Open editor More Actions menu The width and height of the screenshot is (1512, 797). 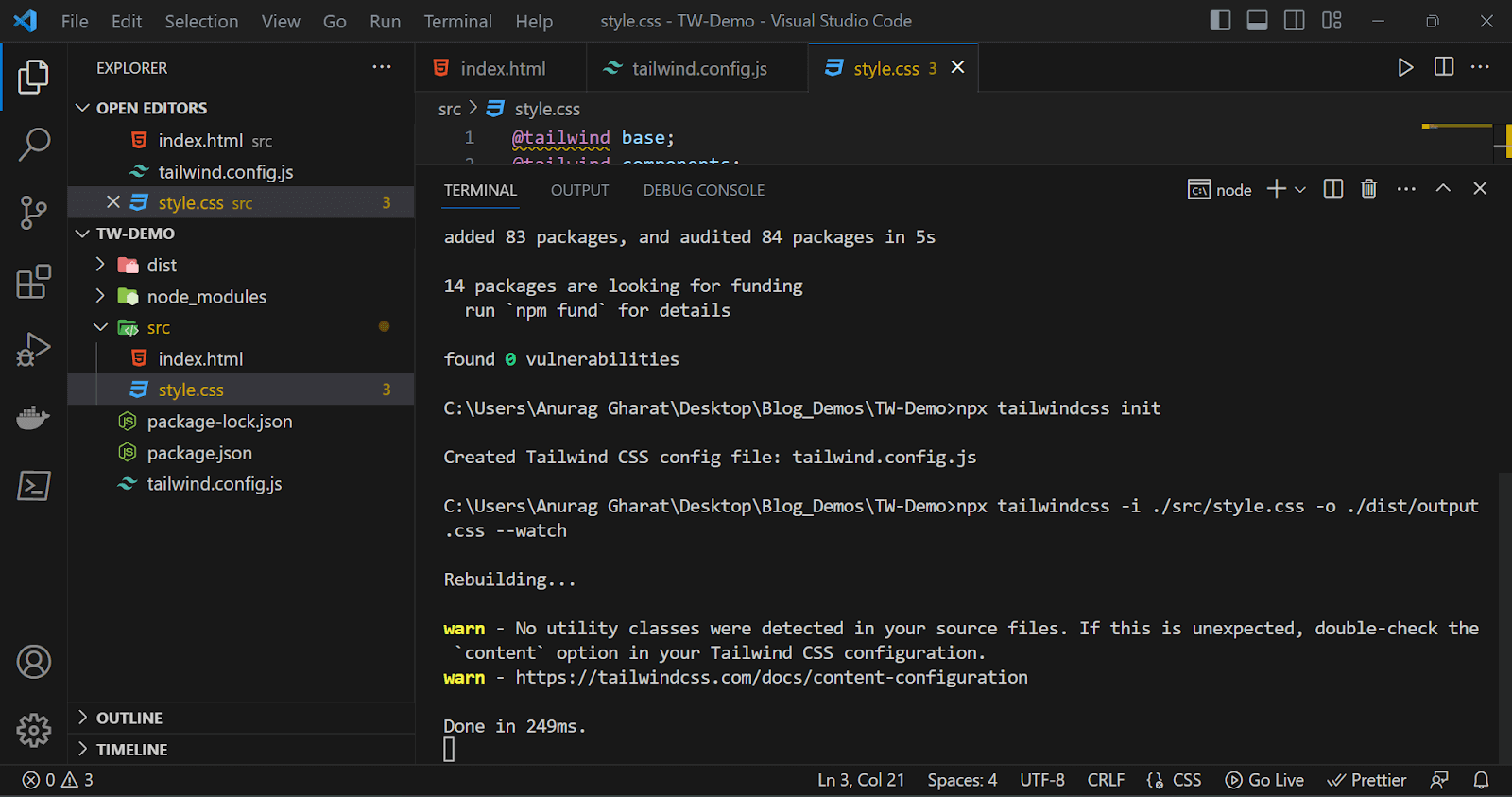[x=1481, y=67]
